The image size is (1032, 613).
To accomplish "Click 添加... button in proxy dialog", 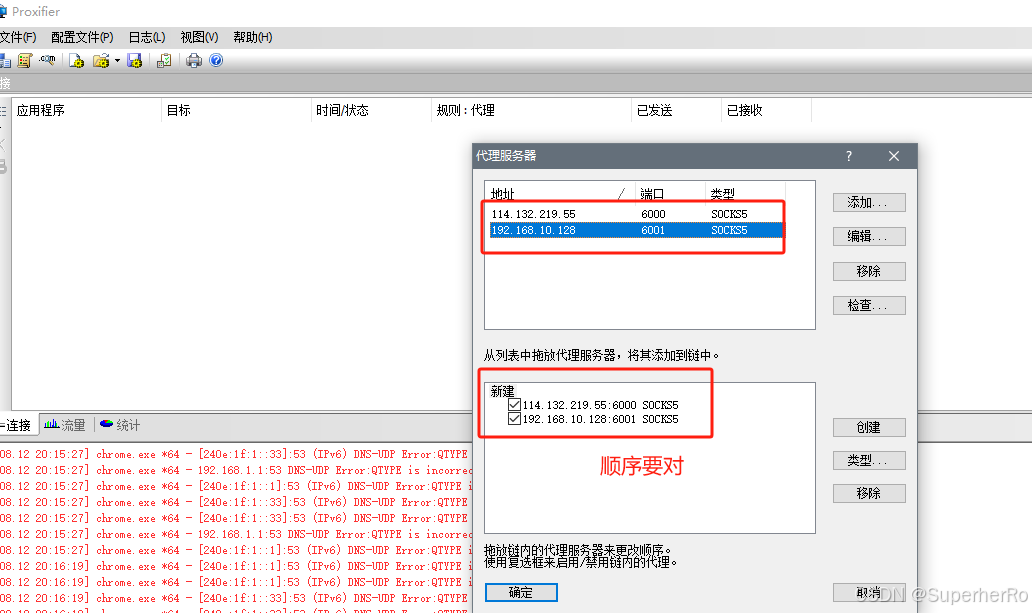I will (869, 202).
